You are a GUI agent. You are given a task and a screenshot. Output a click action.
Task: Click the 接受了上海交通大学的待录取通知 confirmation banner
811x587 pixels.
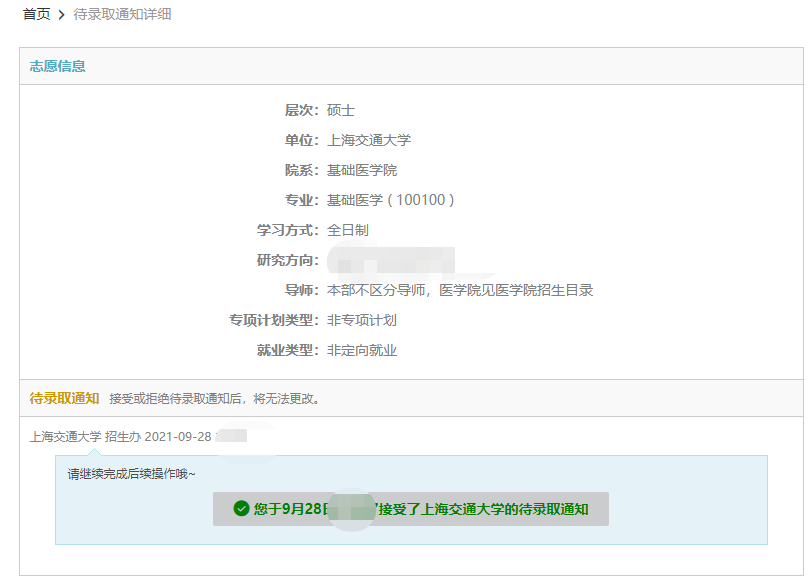point(411,509)
